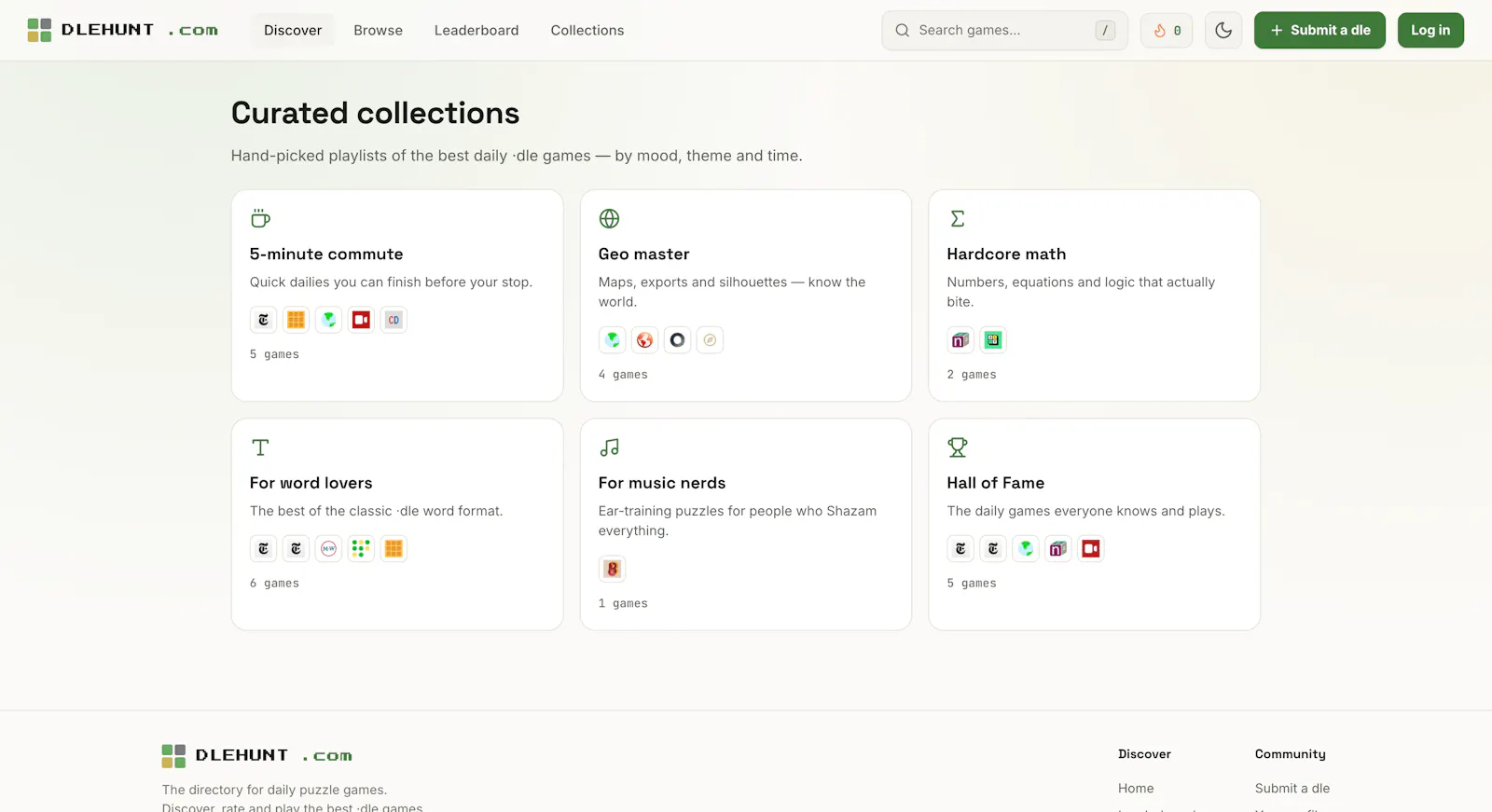The height and width of the screenshot is (812, 1492).
Task: Click the footer Home link
Action: click(x=1136, y=789)
